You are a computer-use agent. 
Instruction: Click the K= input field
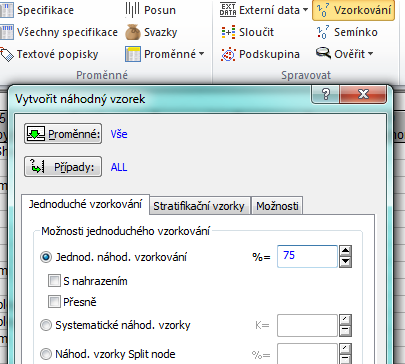(x=307, y=325)
